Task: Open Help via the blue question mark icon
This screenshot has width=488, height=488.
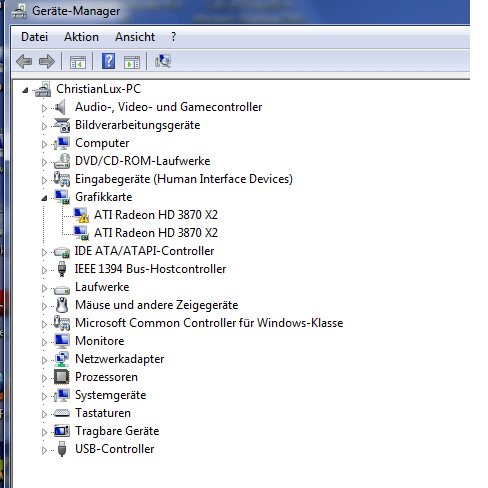Action: point(108,61)
